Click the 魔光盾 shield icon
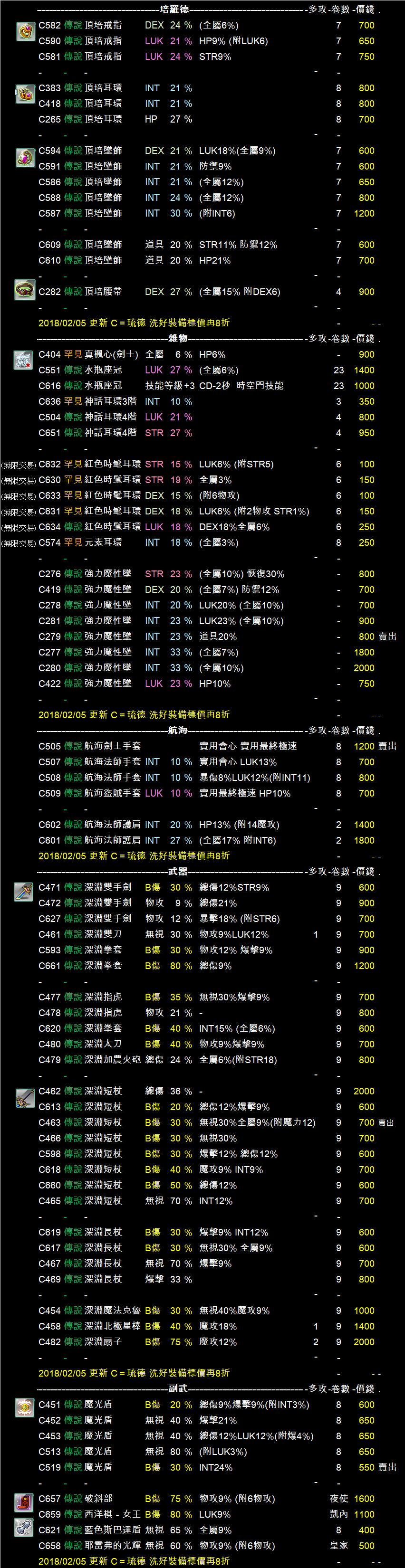This screenshot has height=1568, width=405. pos(24,1407)
